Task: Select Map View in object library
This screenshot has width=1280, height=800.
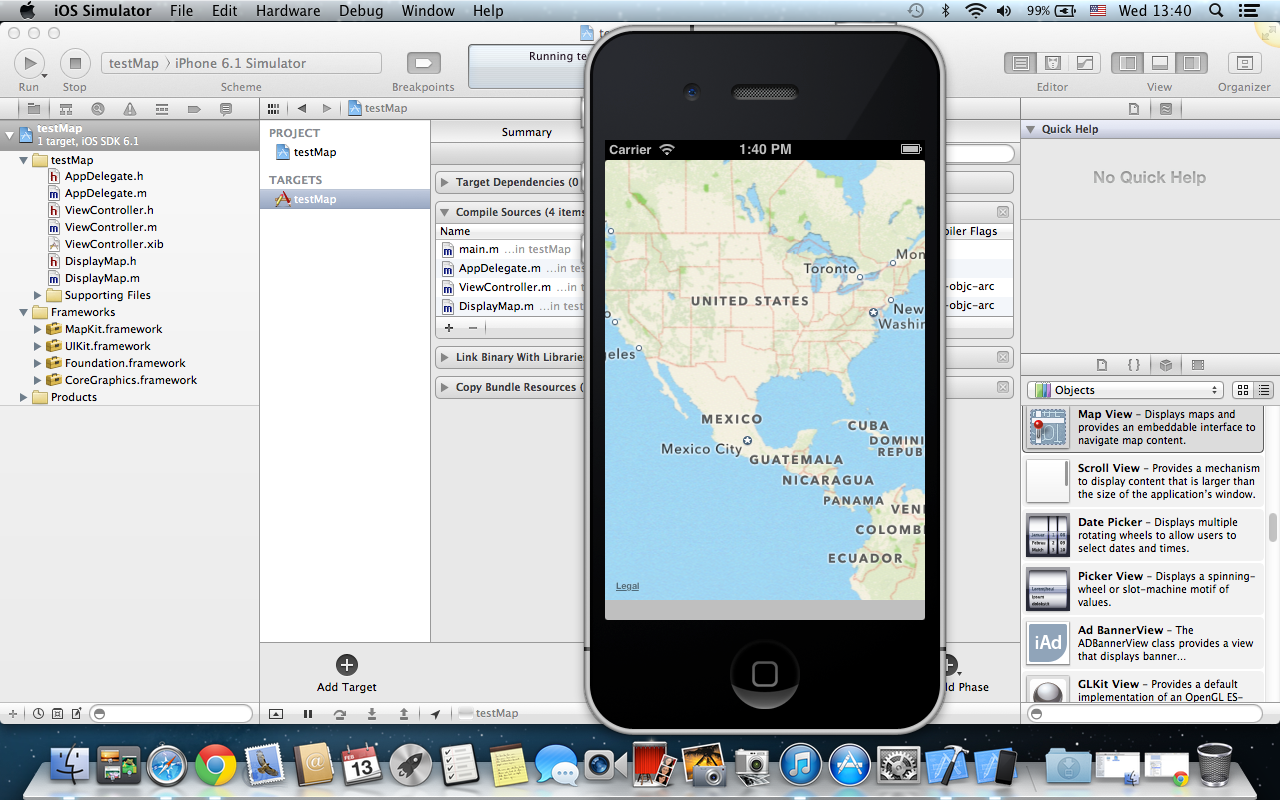Action: tap(1142, 428)
